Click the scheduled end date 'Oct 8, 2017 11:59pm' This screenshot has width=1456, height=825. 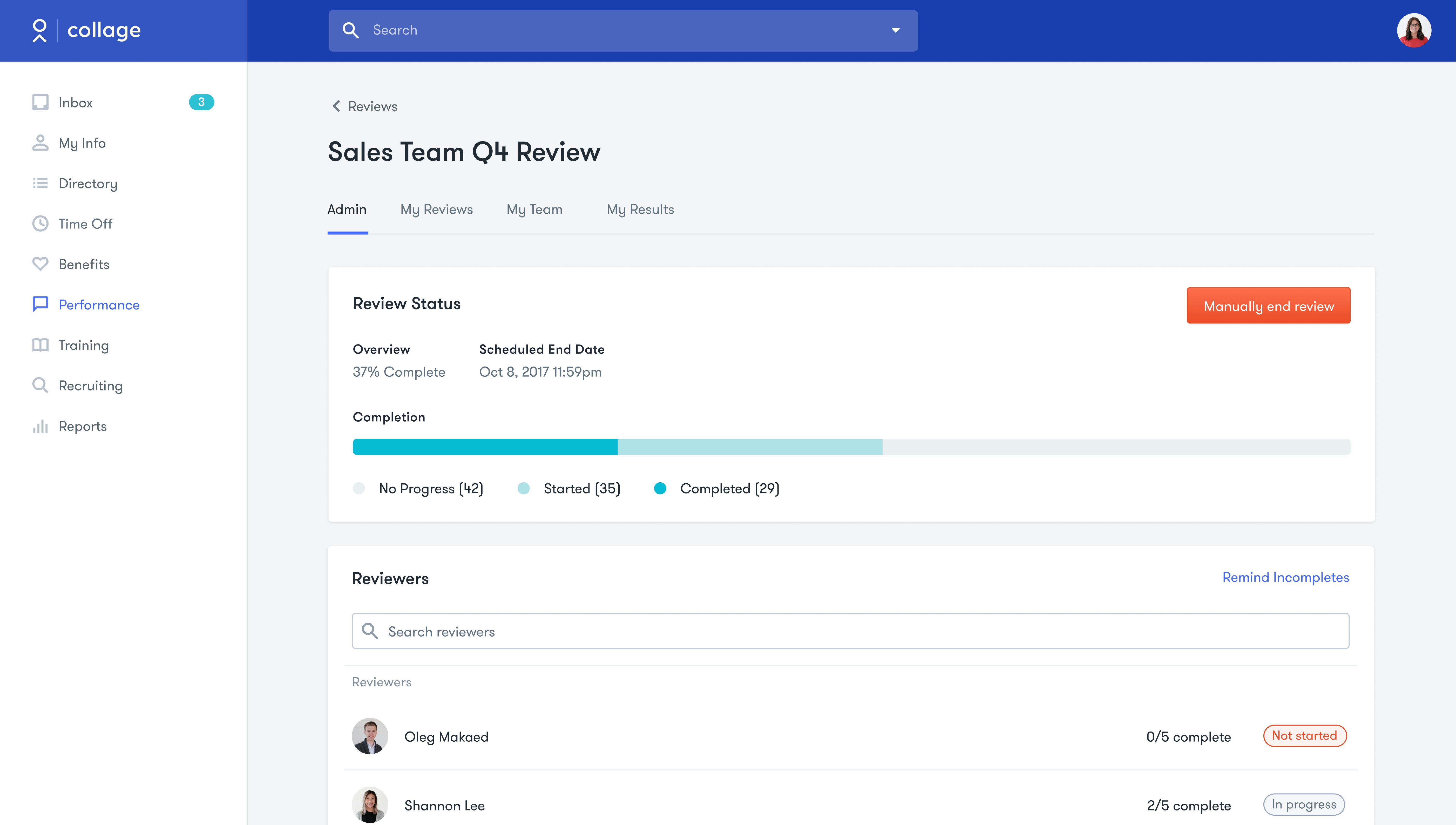pyautogui.click(x=540, y=372)
